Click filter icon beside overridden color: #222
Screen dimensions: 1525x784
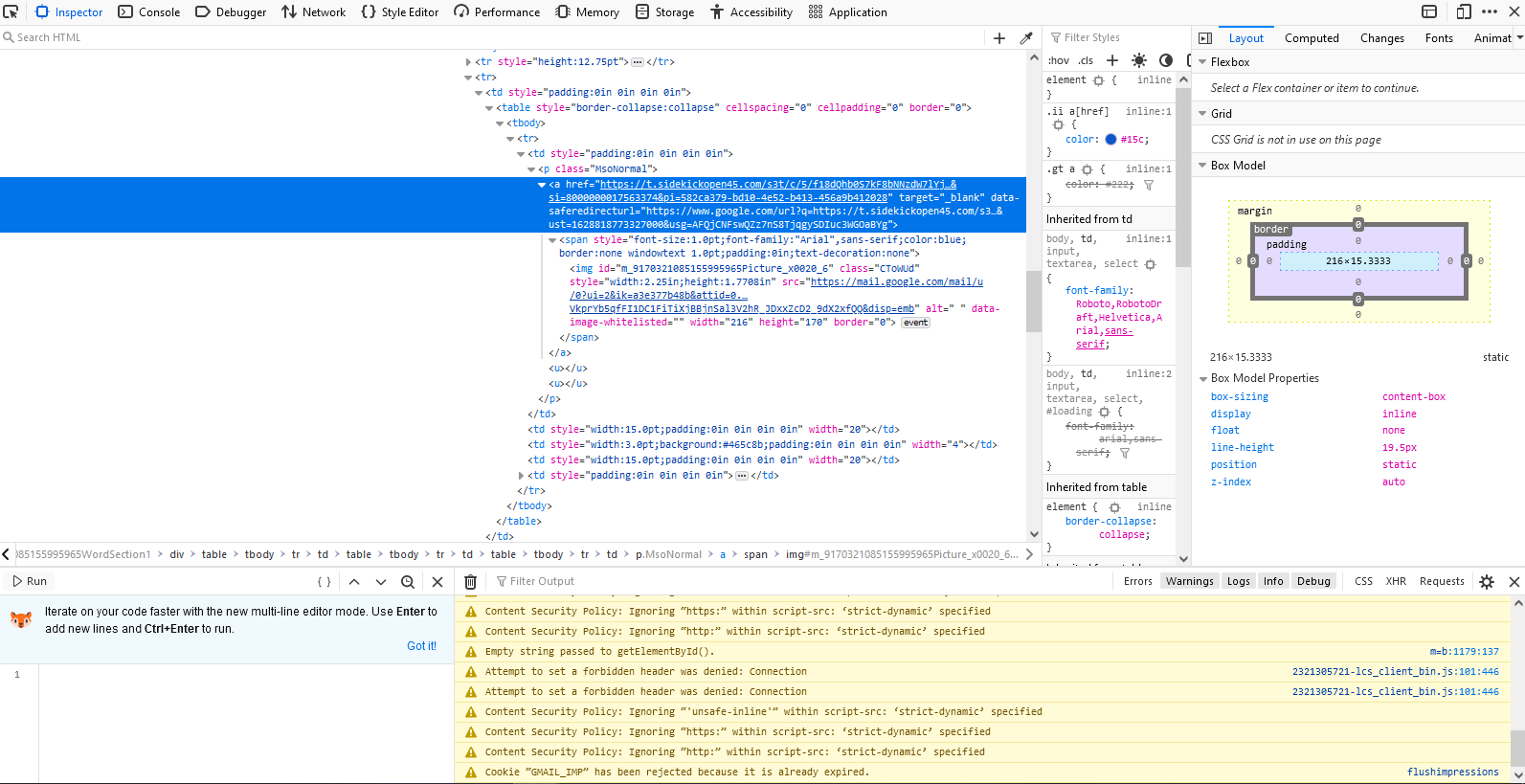tap(1149, 185)
